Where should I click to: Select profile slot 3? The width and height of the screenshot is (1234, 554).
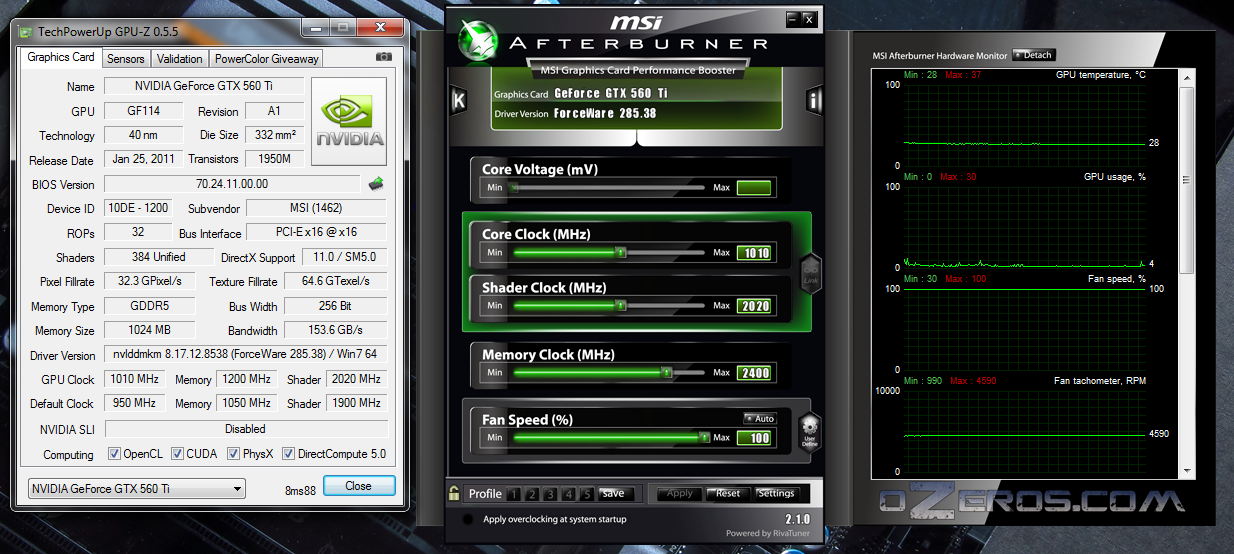point(550,494)
